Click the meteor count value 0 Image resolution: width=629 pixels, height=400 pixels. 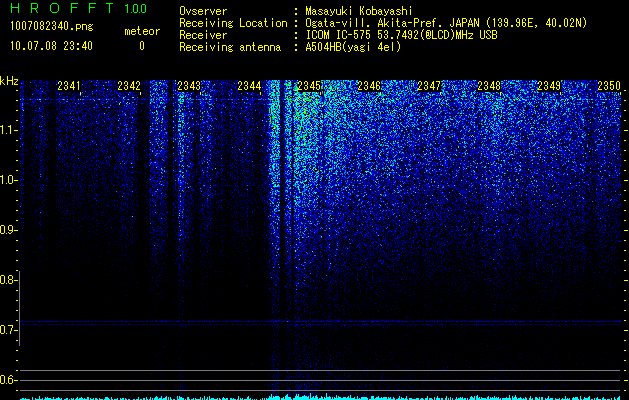[x=142, y=46]
